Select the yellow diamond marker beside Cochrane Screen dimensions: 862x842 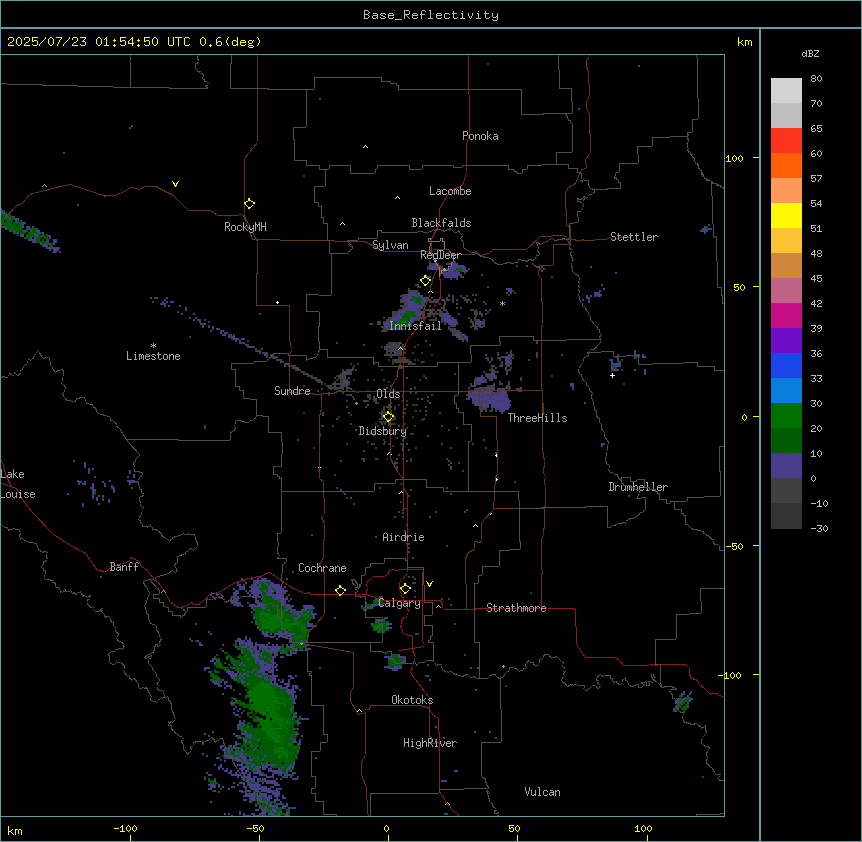(340, 590)
